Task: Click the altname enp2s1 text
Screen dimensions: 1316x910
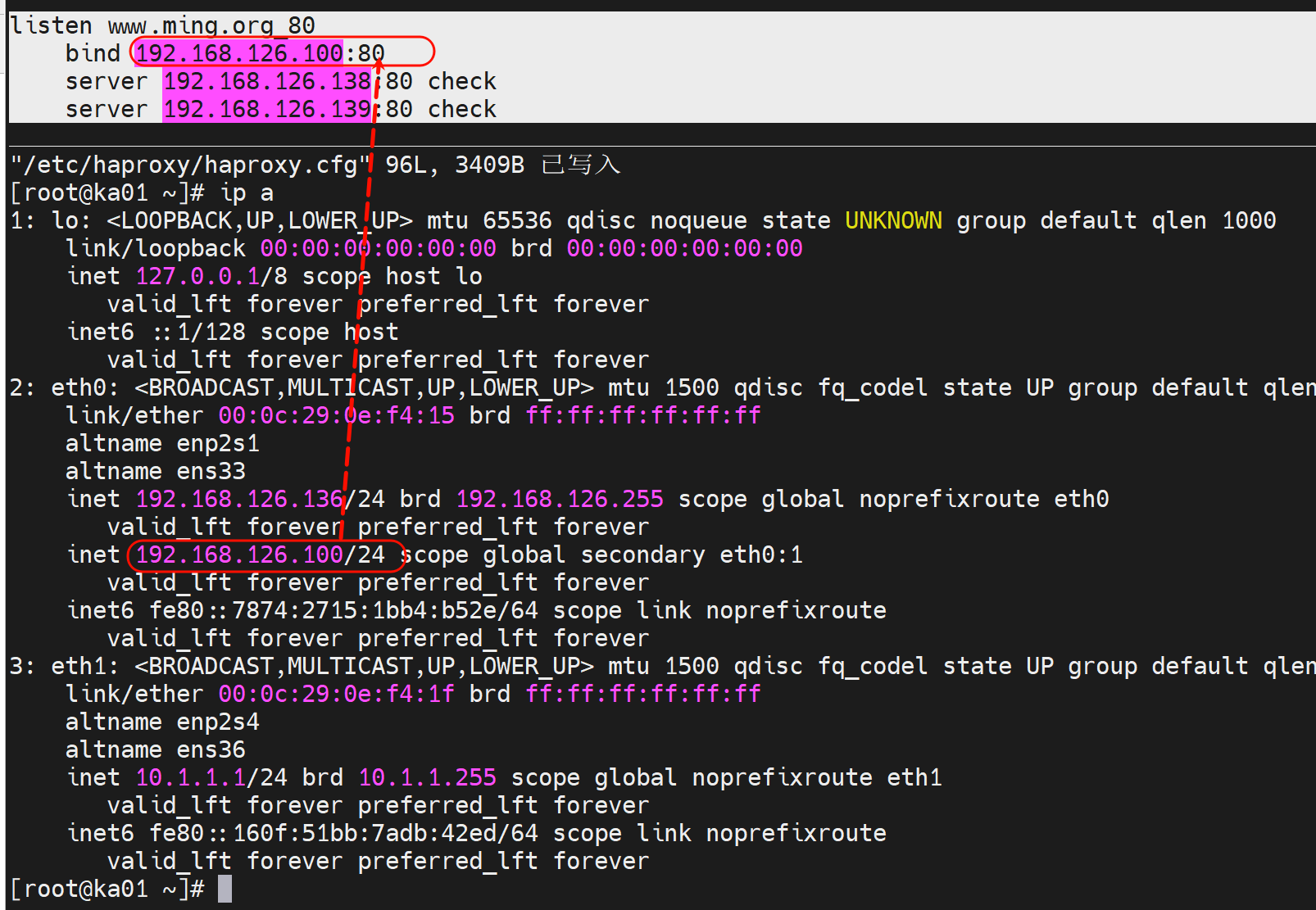Action: [162, 443]
